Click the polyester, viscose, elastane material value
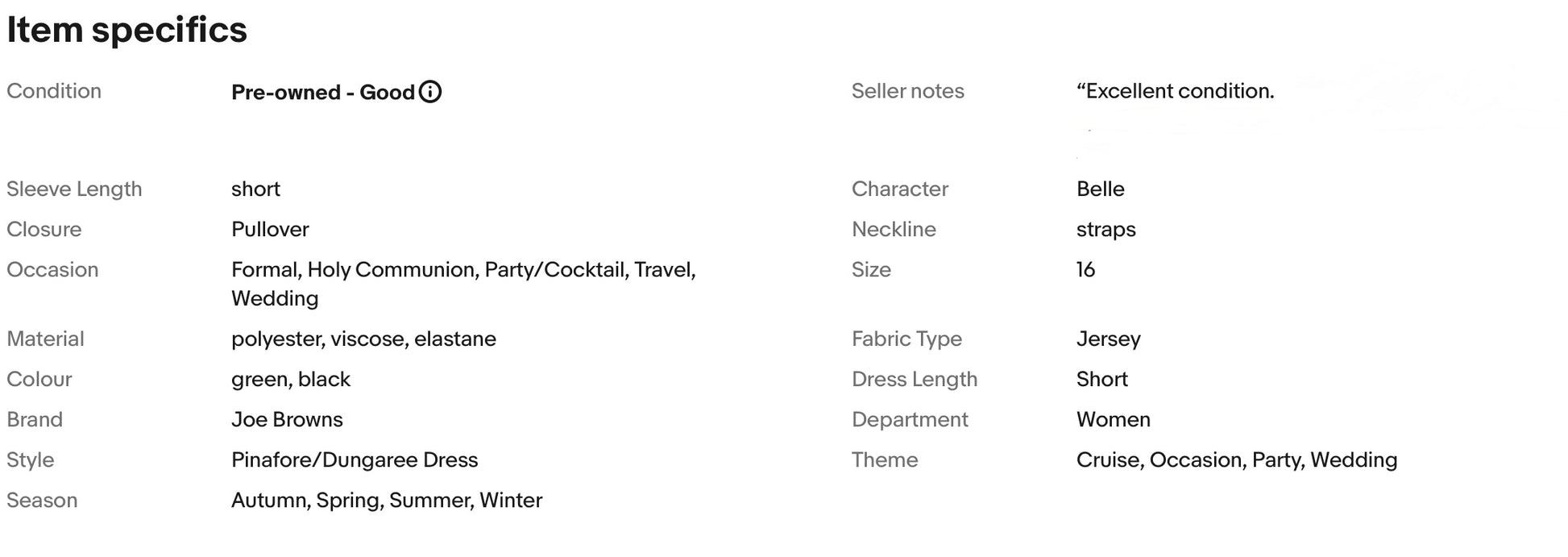The height and width of the screenshot is (557, 1568). coord(363,339)
